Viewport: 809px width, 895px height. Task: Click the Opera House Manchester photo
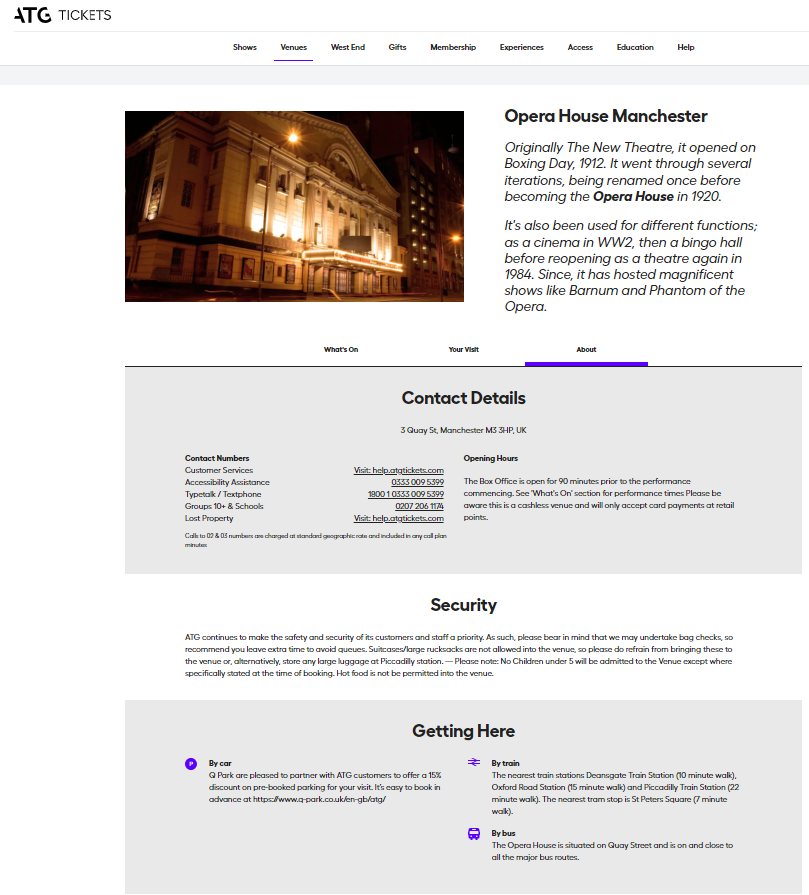pyautogui.click(x=294, y=206)
